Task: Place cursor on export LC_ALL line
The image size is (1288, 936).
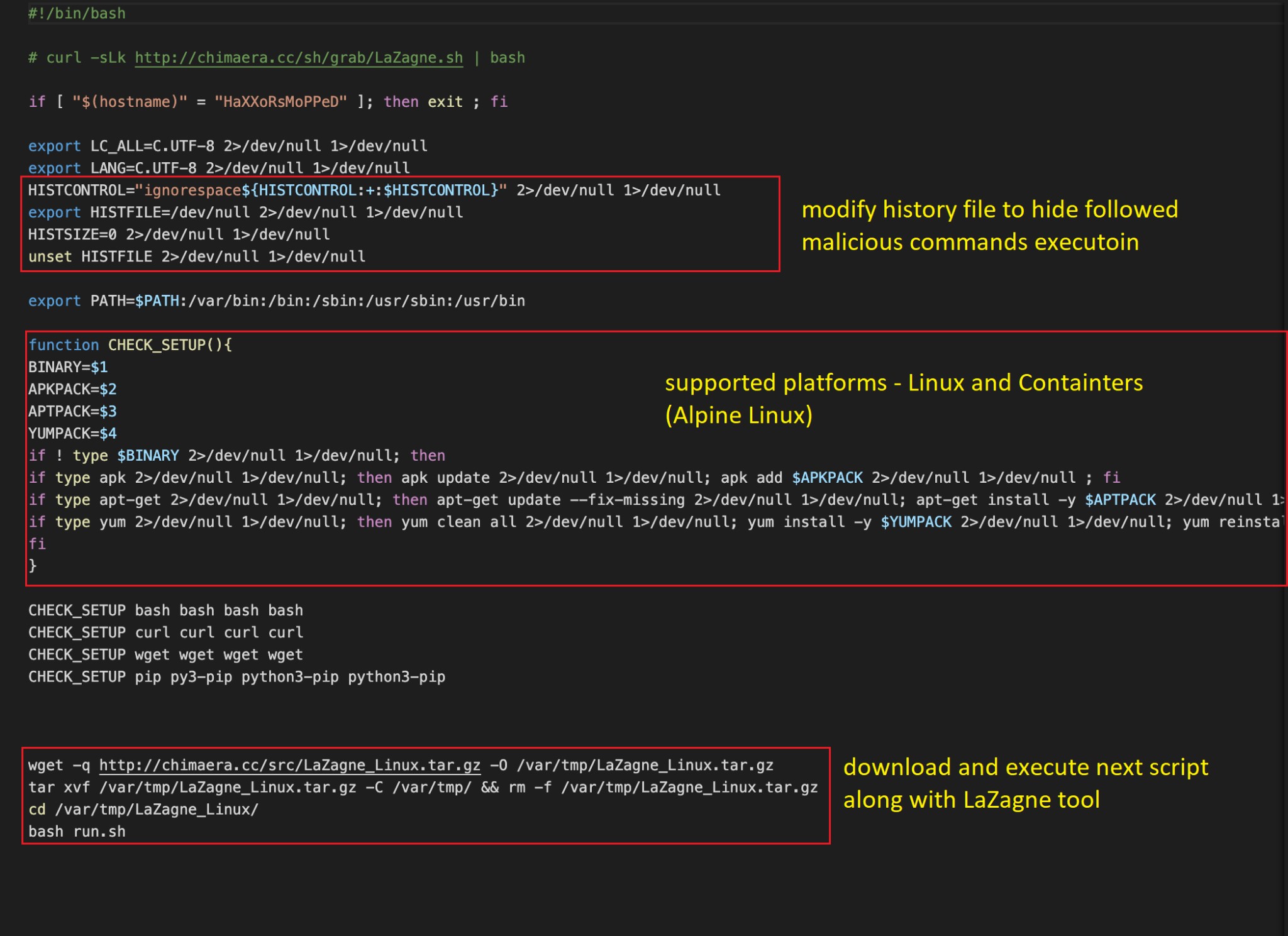Action: click(x=228, y=146)
